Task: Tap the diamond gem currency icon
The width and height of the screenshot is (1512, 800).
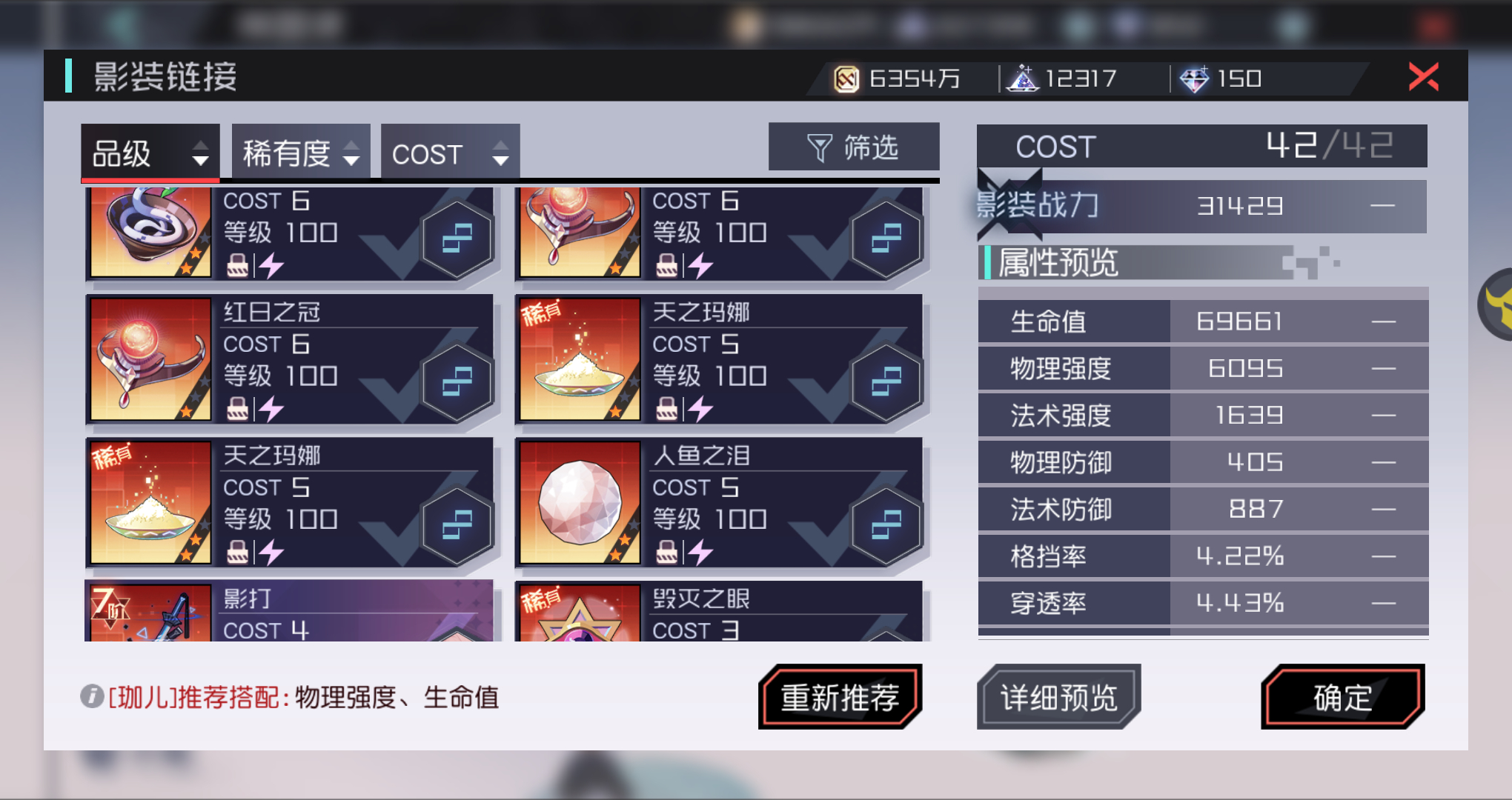Action: click(x=1194, y=79)
